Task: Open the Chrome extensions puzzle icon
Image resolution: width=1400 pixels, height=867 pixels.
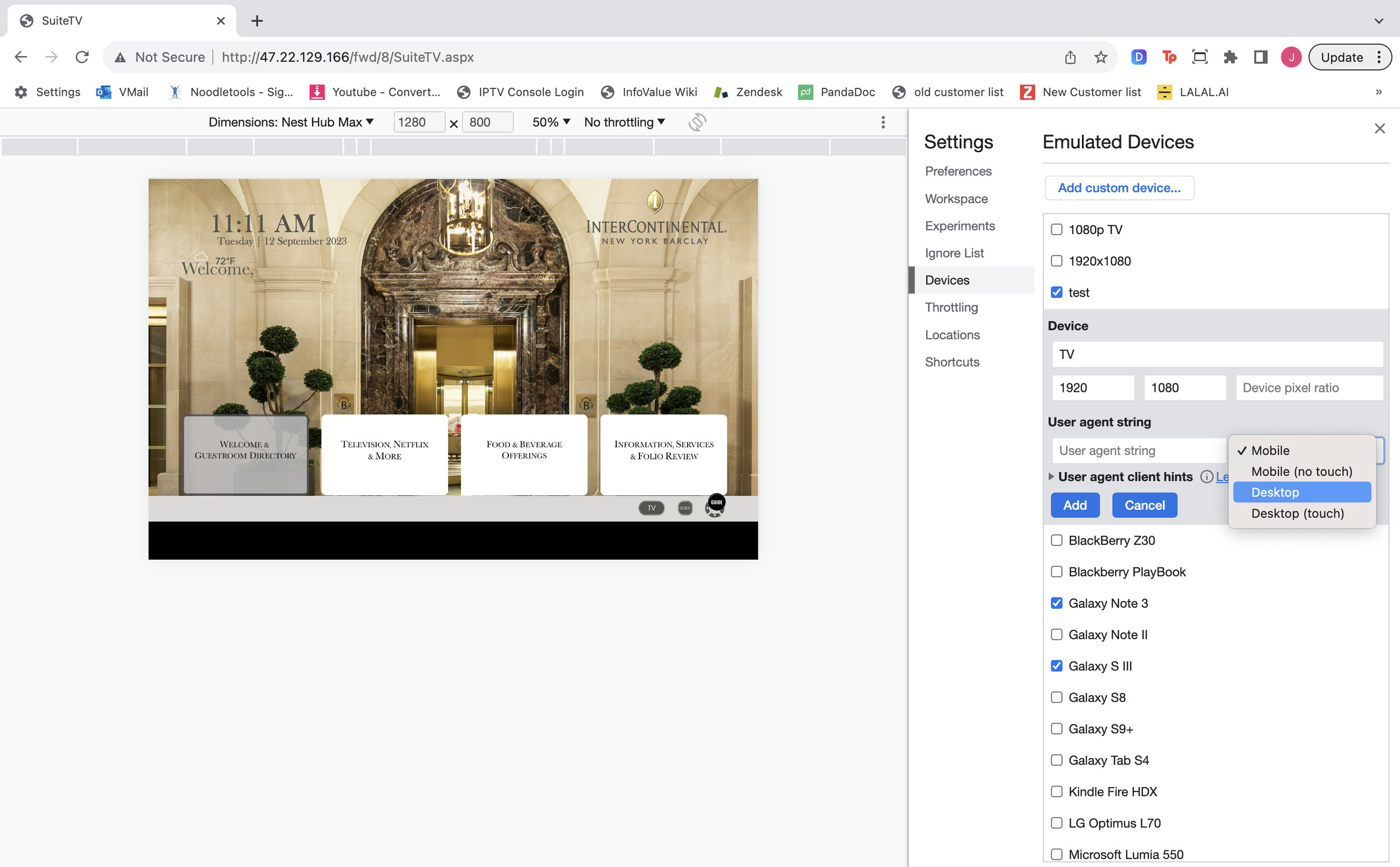Action: click(x=1230, y=57)
